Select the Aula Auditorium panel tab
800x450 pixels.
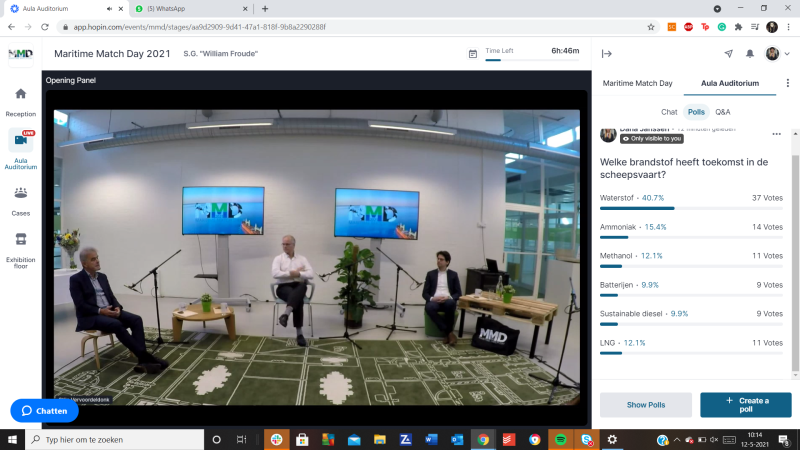(x=730, y=83)
